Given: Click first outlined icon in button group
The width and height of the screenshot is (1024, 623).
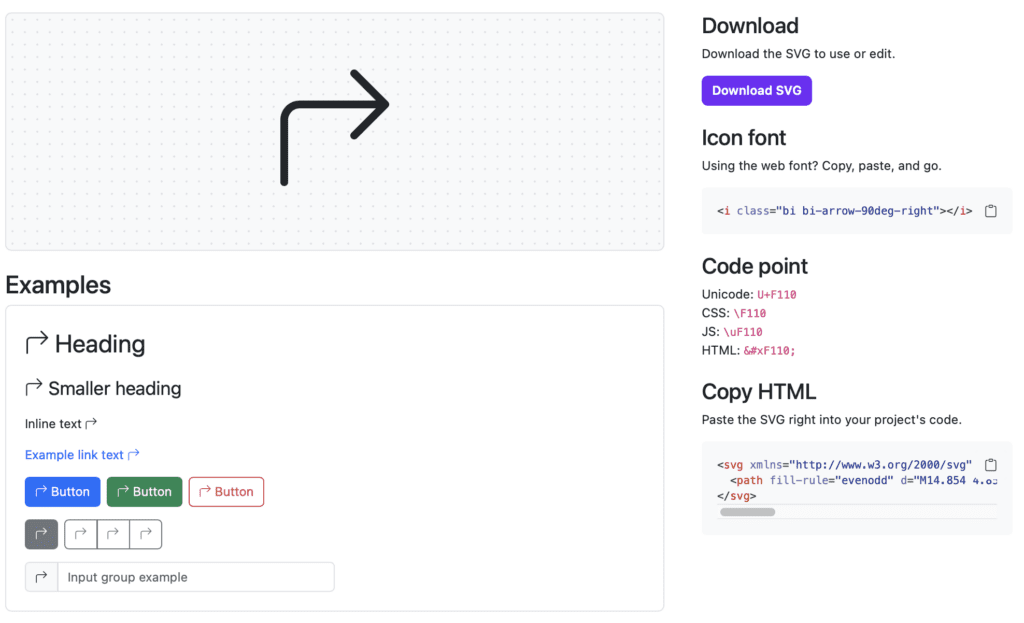Looking at the screenshot, I should (x=81, y=534).
